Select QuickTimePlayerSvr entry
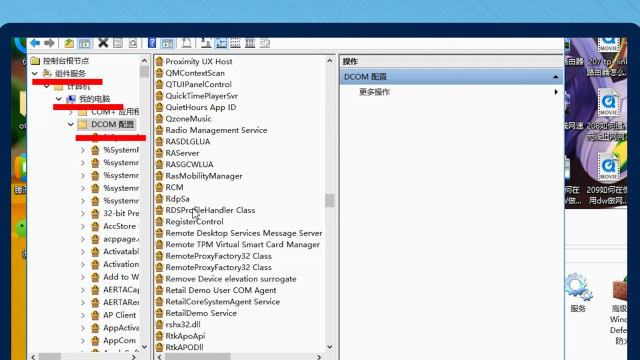640x360 pixels. pyautogui.click(x=202, y=96)
